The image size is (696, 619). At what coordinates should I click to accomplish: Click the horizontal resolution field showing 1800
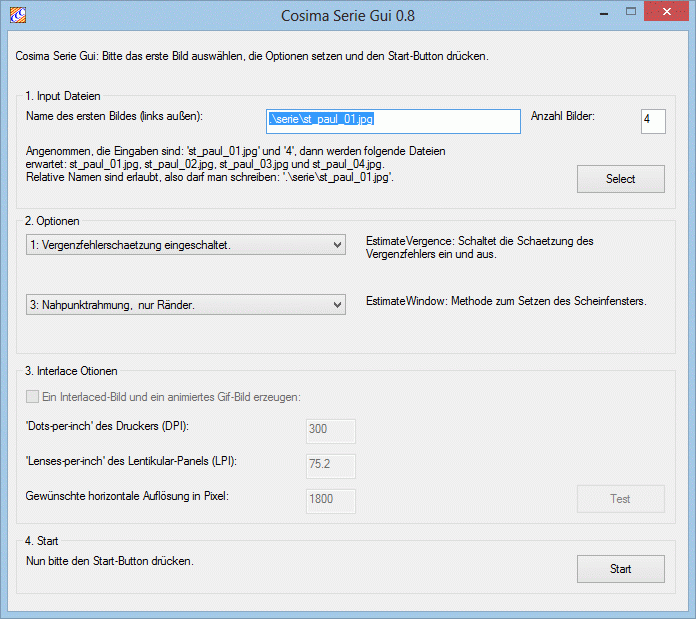[x=330, y=499]
